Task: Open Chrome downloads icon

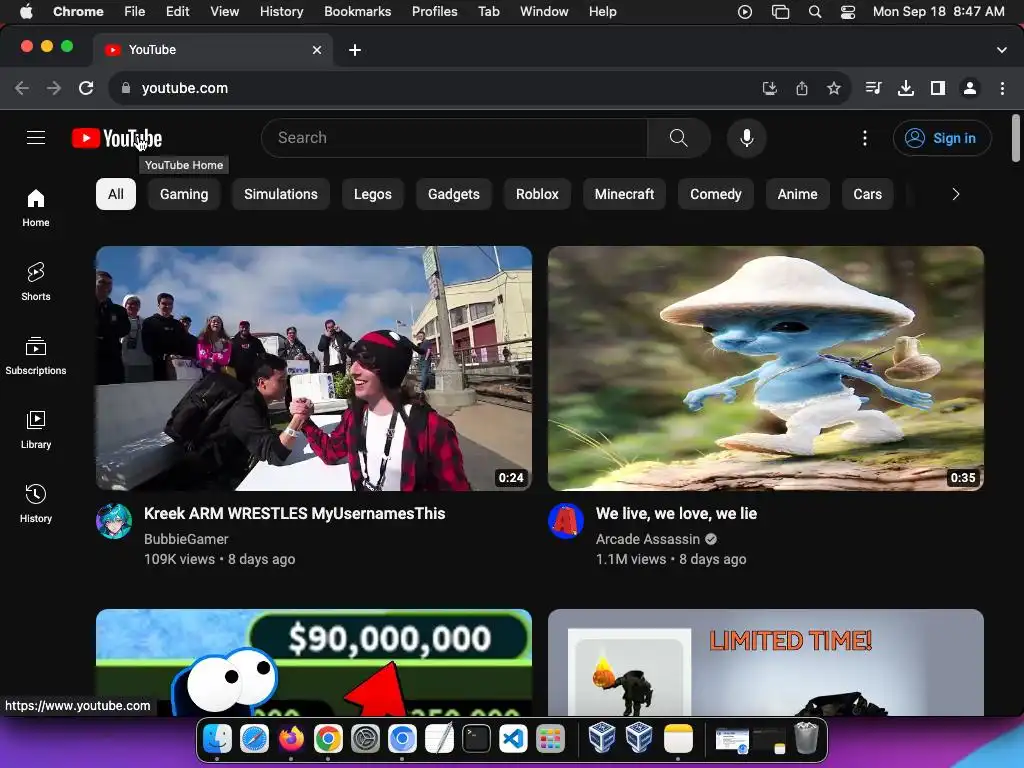Action: coord(906,88)
